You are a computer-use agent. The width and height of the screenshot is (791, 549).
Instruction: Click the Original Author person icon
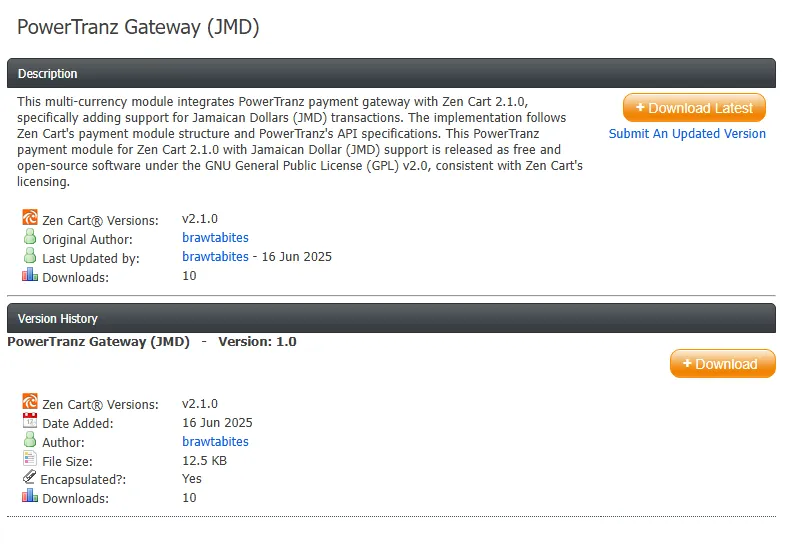click(x=30, y=236)
